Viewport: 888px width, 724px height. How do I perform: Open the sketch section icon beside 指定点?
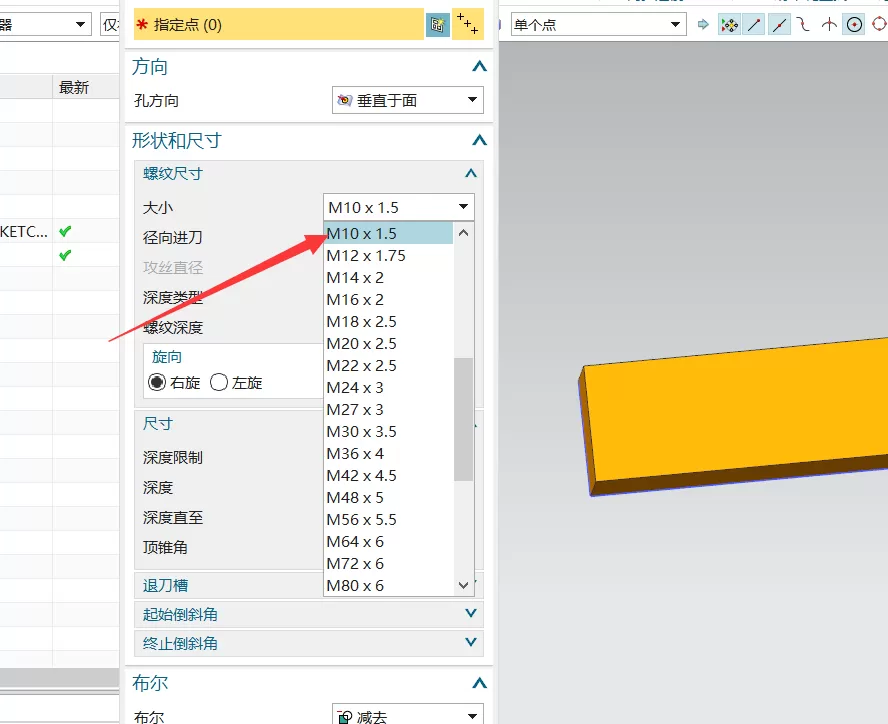pos(437,24)
